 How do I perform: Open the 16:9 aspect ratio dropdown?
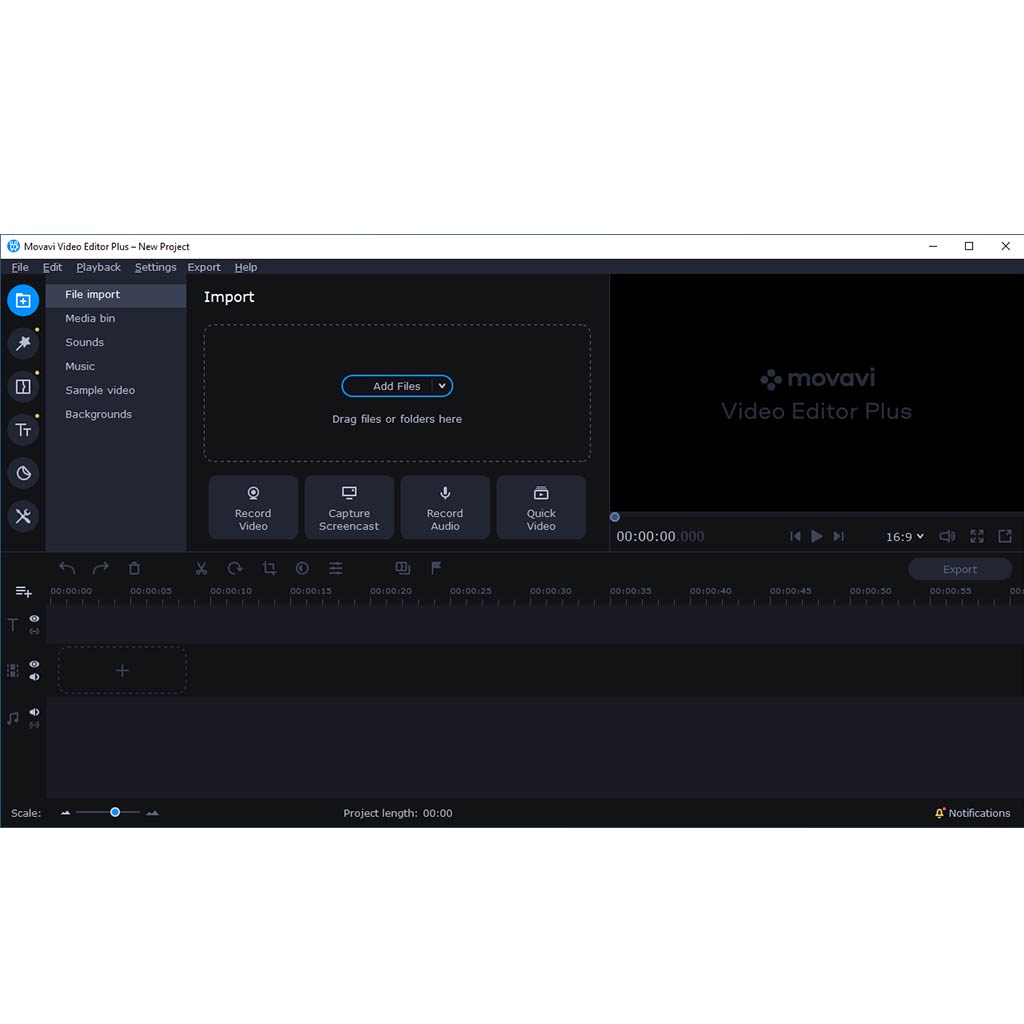click(x=905, y=537)
